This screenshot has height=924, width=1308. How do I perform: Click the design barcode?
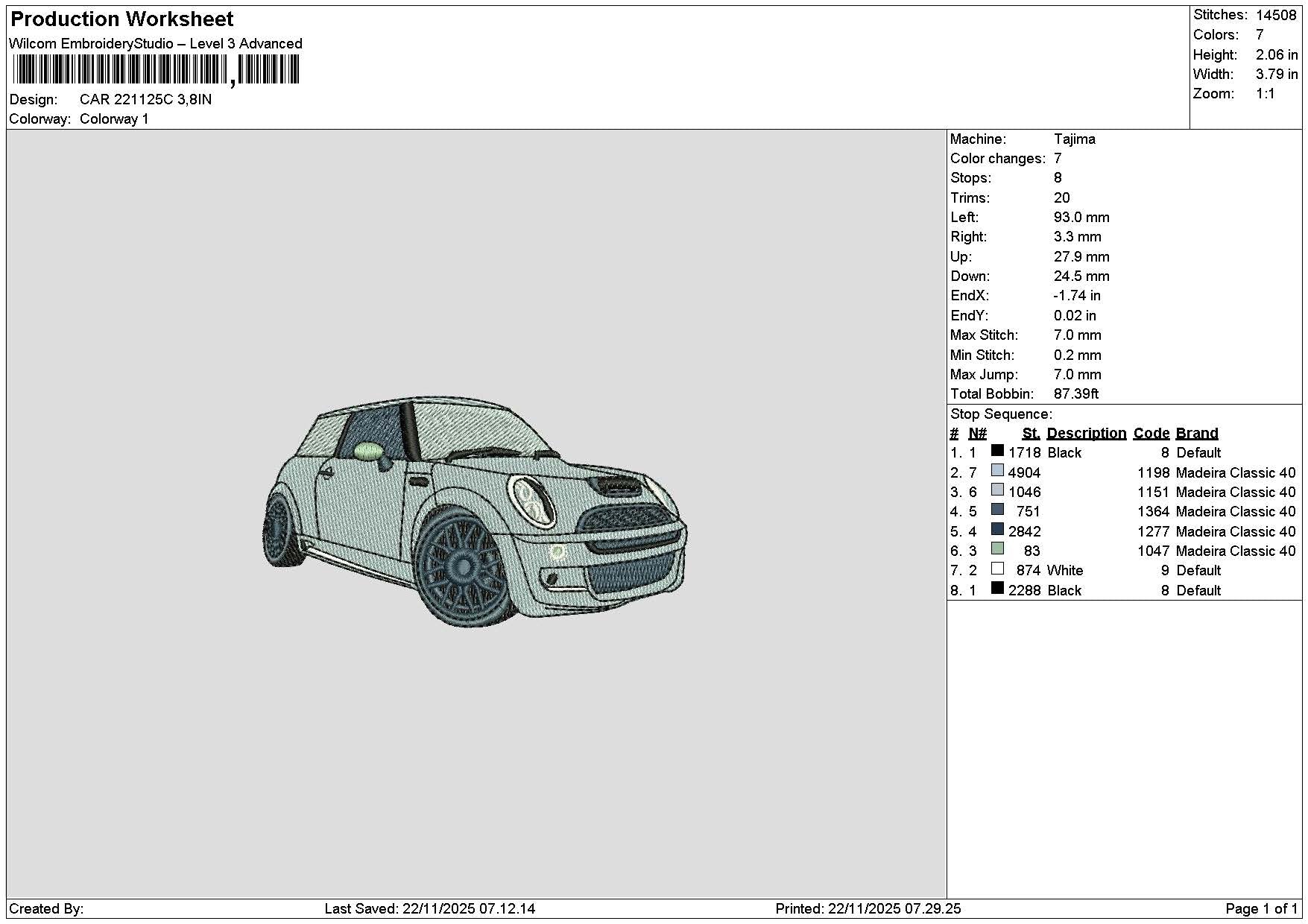click(156, 71)
